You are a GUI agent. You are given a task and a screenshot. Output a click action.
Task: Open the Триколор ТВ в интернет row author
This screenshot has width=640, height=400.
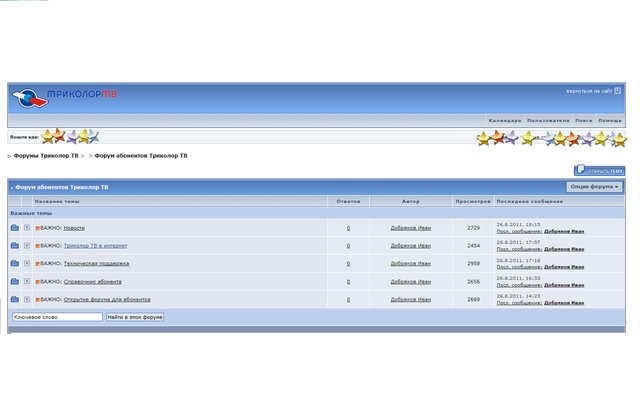coord(411,246)
